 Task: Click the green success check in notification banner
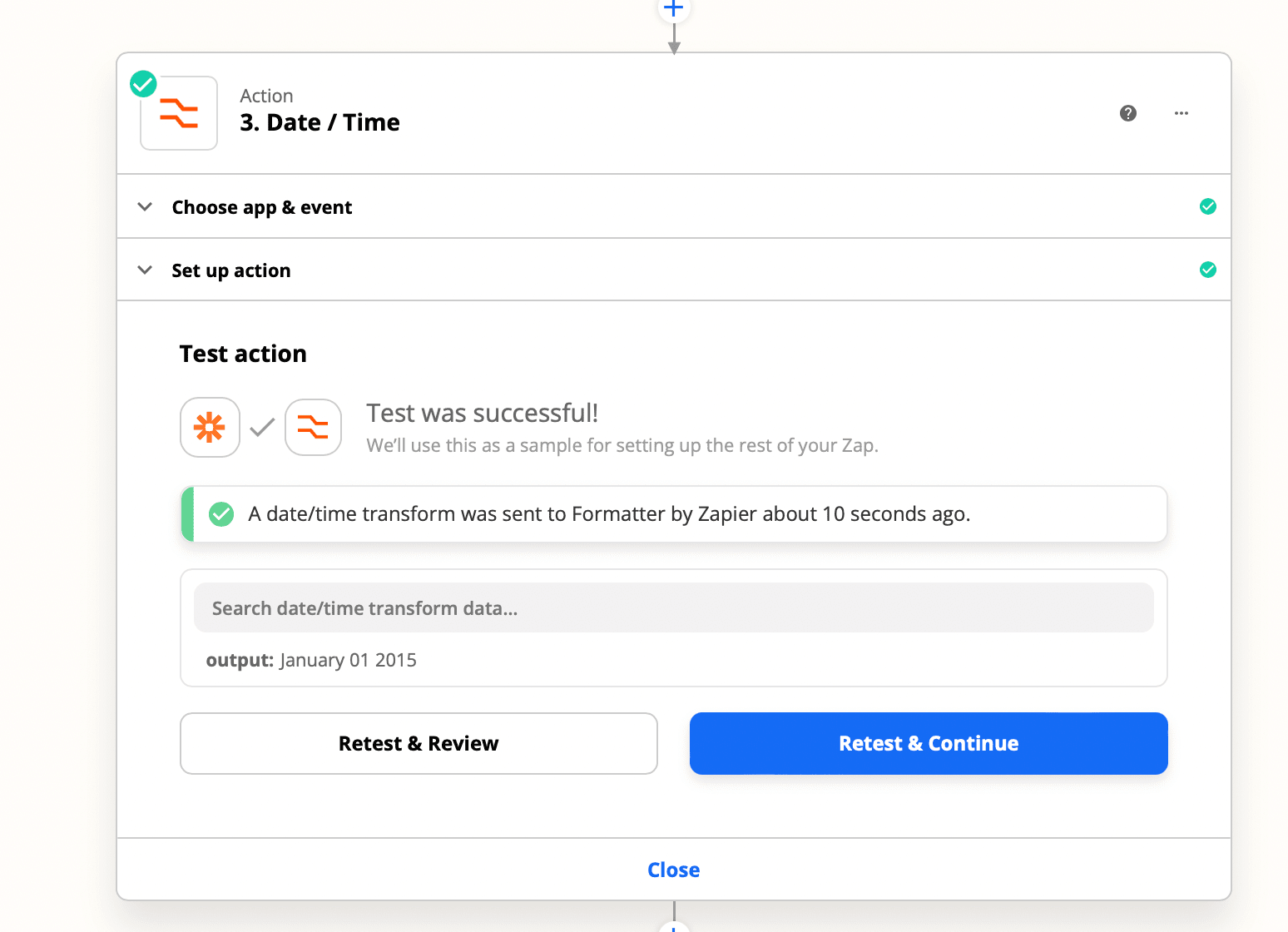pos(221,514)
